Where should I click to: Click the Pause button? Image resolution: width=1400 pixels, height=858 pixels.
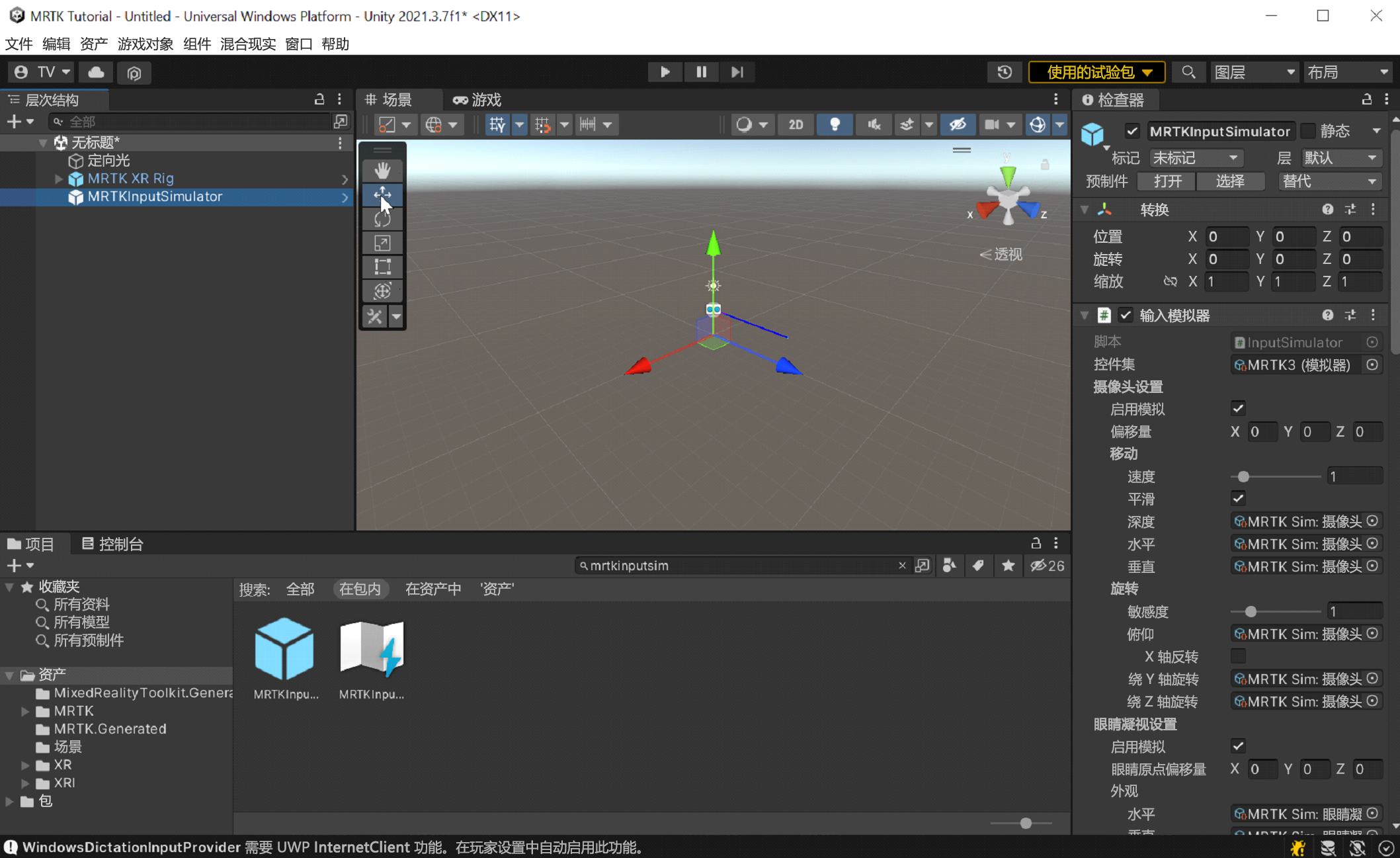click(701, 71)
